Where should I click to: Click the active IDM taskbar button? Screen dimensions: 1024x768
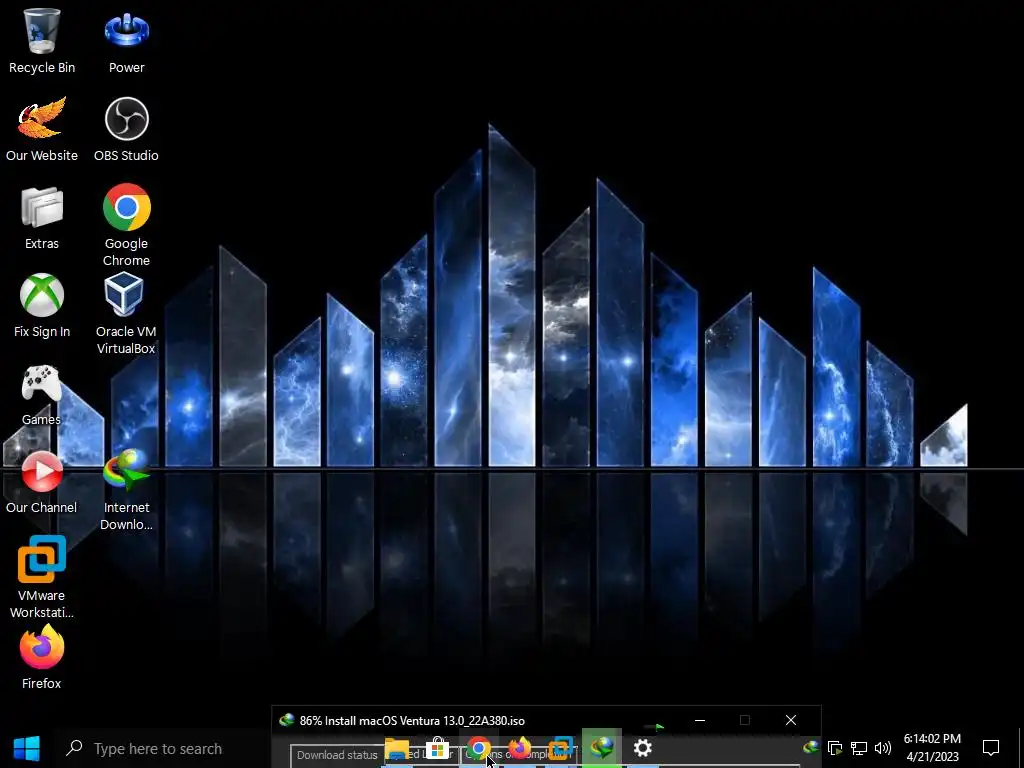(601, 748)
